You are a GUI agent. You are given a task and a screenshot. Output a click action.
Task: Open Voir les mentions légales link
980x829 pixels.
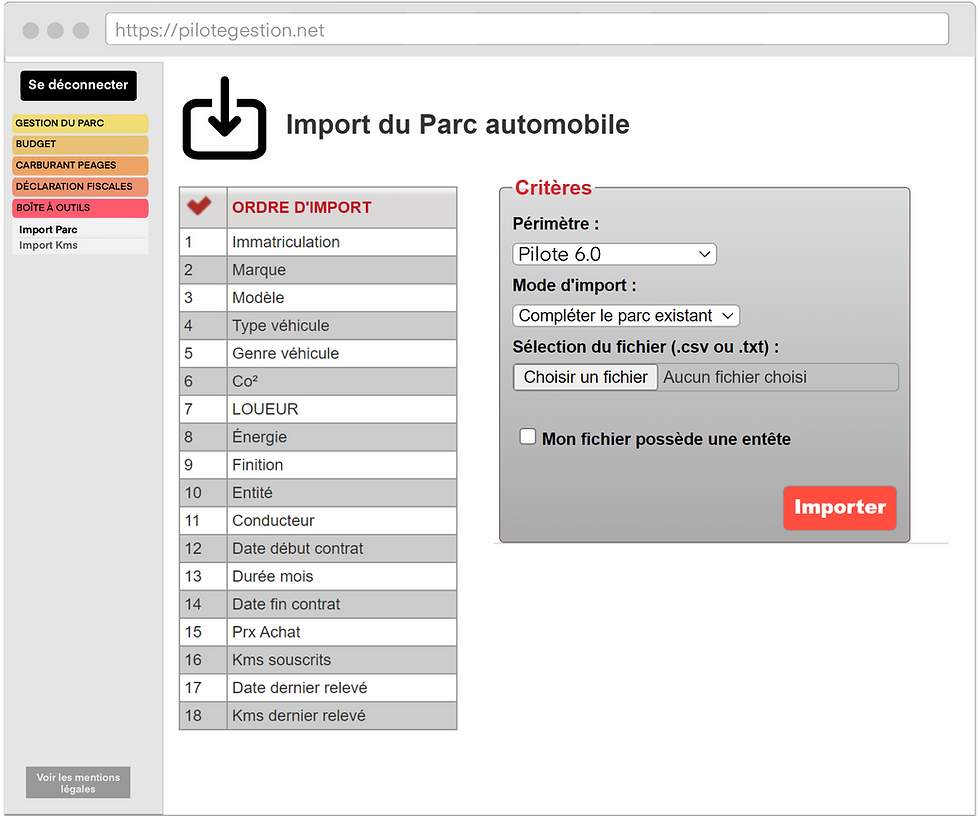click(x=78, y=782)
